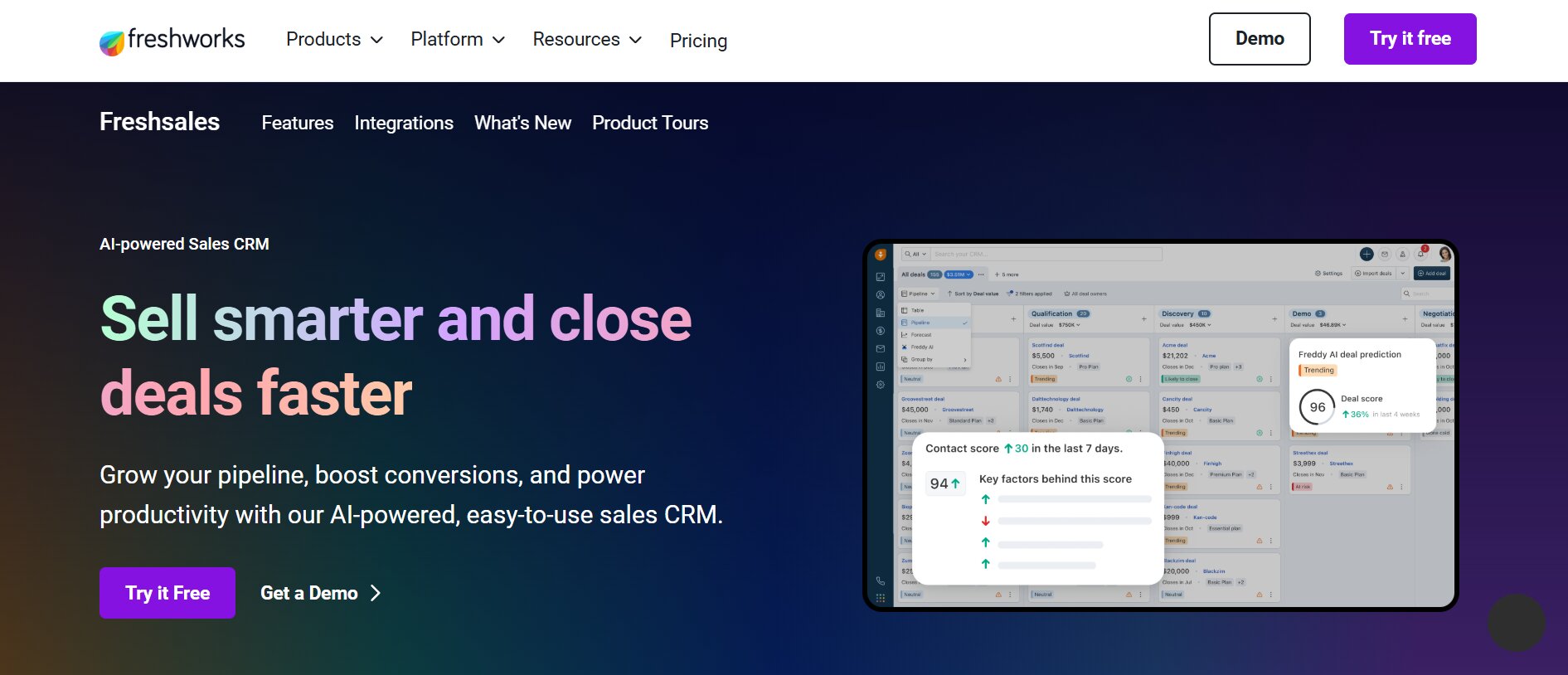Viewport: 1568px width, 675px height.
Task: Select the deals dollar icon in the CRM sidebar
Action: pyautogui.click(x=881, y=331)
